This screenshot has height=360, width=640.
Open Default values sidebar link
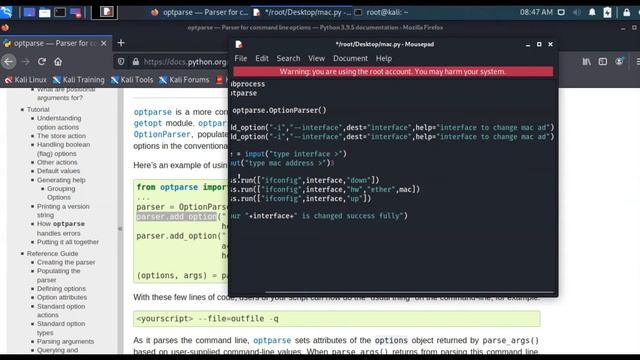(58, 171)
